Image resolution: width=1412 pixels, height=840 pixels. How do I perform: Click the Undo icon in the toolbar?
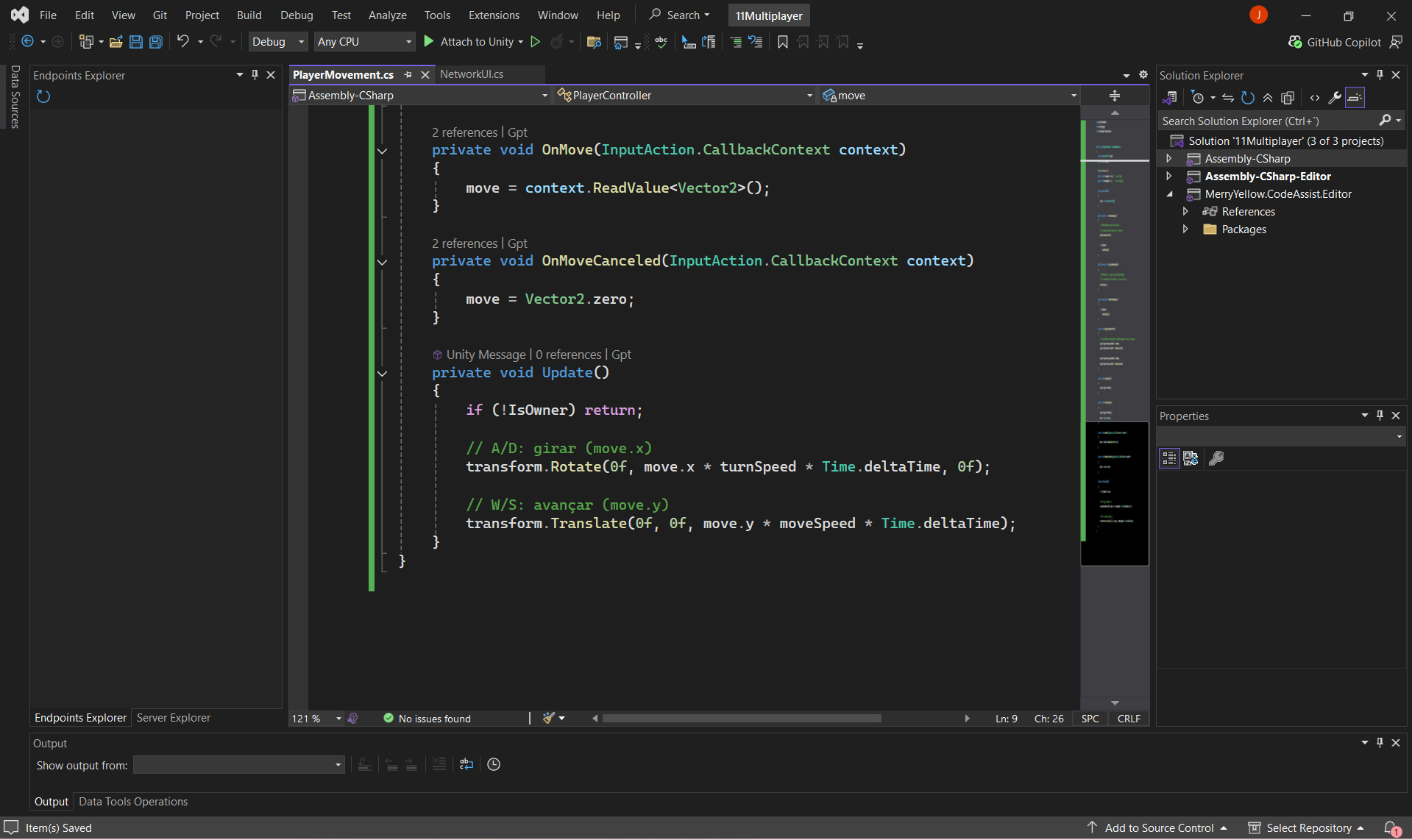point(182,42)
